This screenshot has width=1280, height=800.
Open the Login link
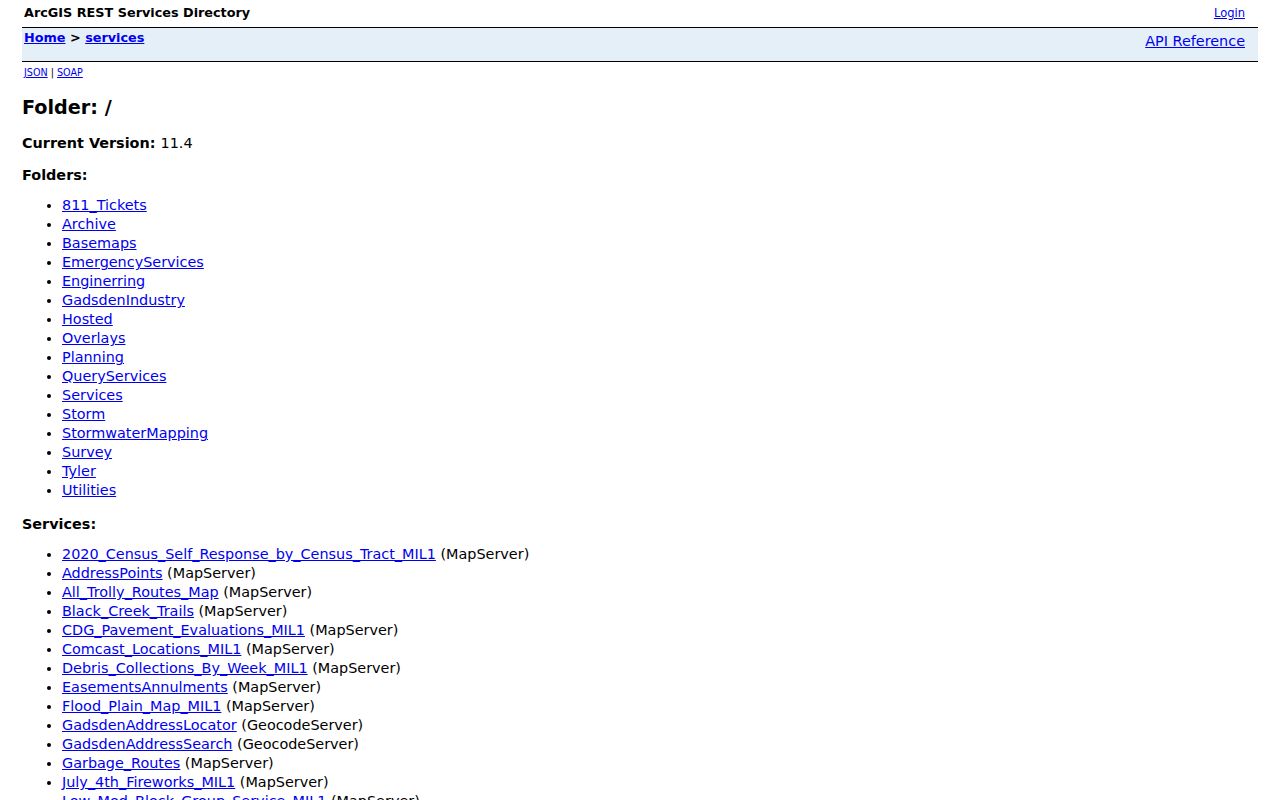coord(1229,13)
